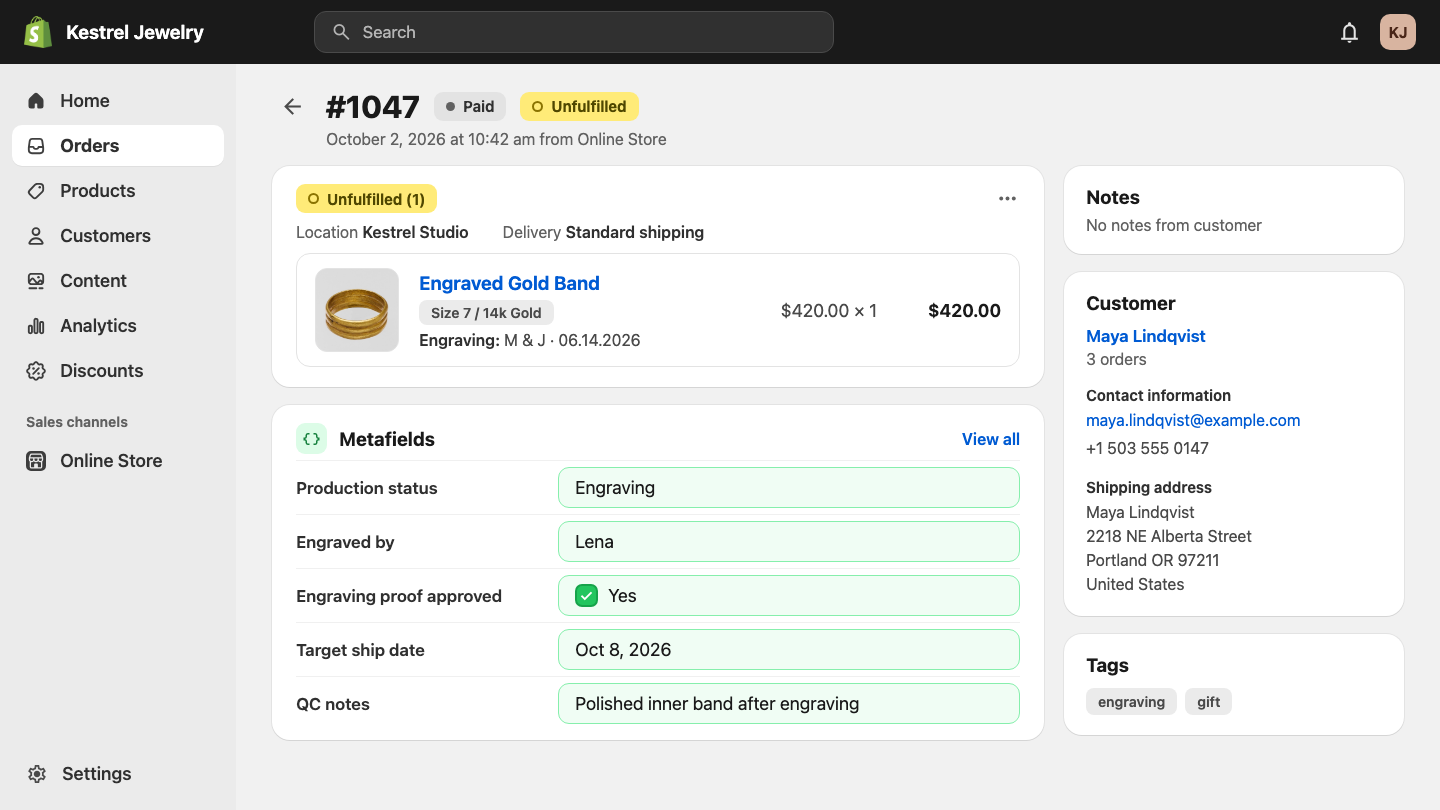Click the Analytics bar chart icon
The image size is (1440, 810).
36,326
